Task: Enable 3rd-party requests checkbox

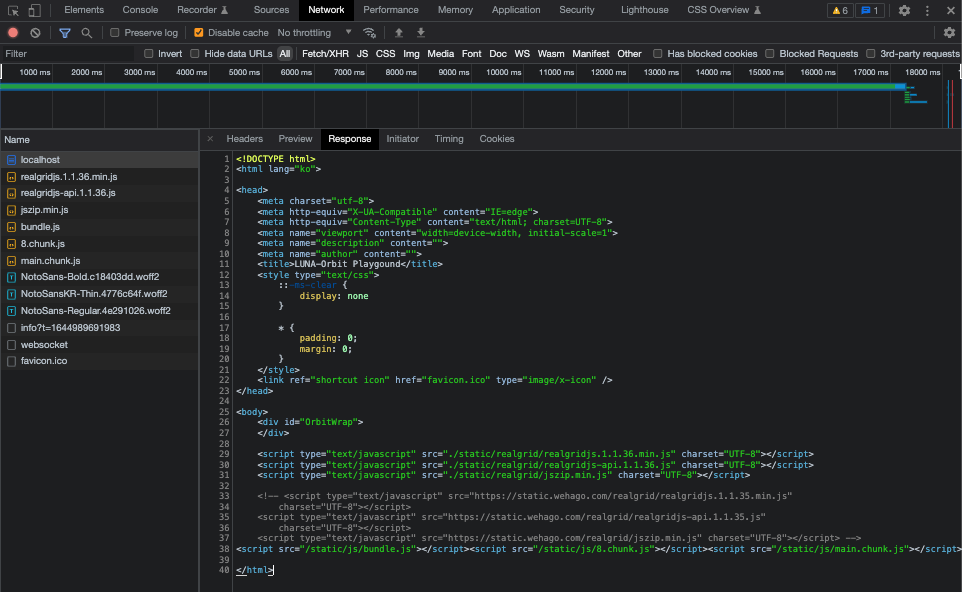Action: pos(871,54)
